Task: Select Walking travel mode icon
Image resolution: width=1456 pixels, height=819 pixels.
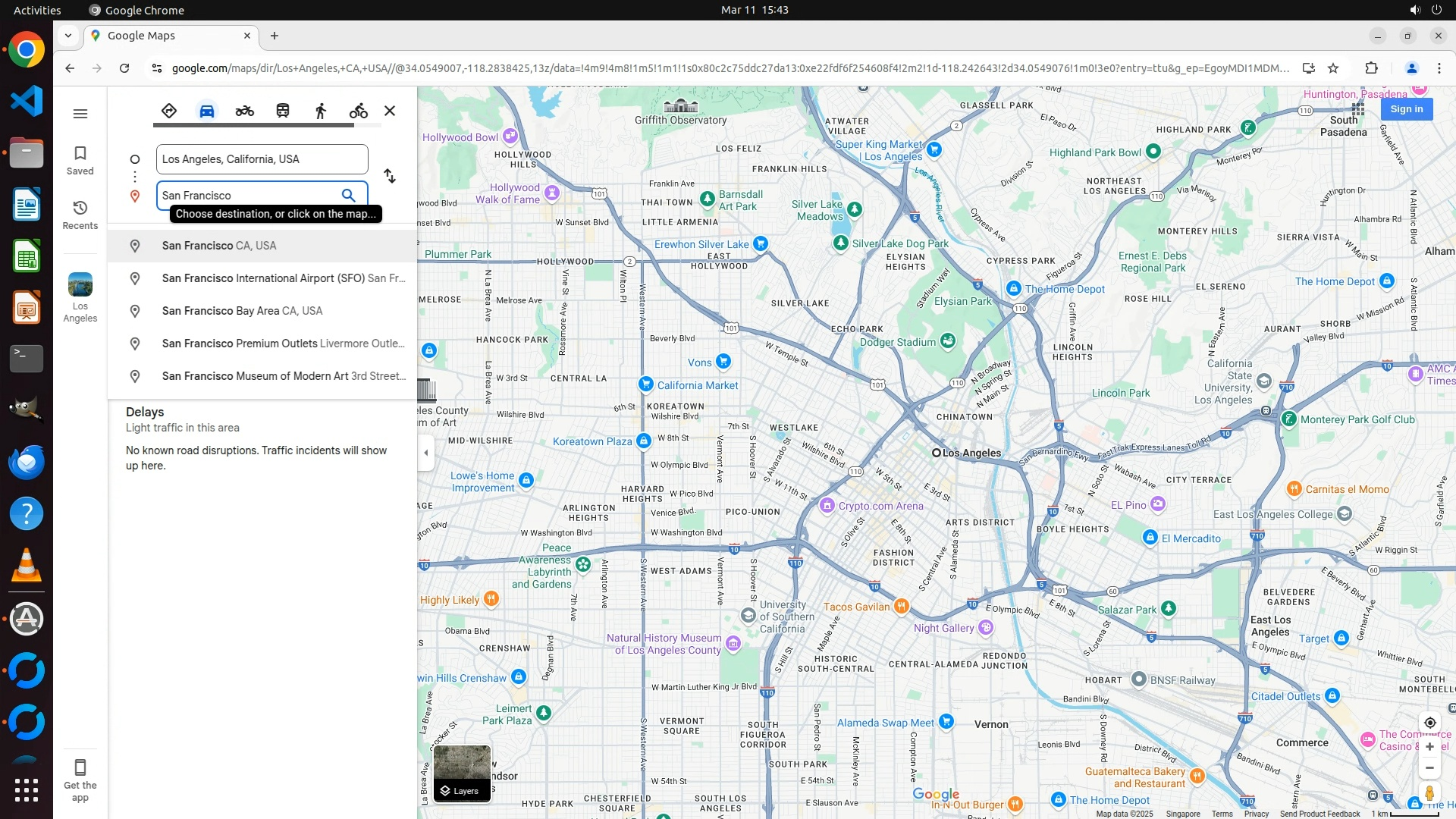Action: (321, 111)
